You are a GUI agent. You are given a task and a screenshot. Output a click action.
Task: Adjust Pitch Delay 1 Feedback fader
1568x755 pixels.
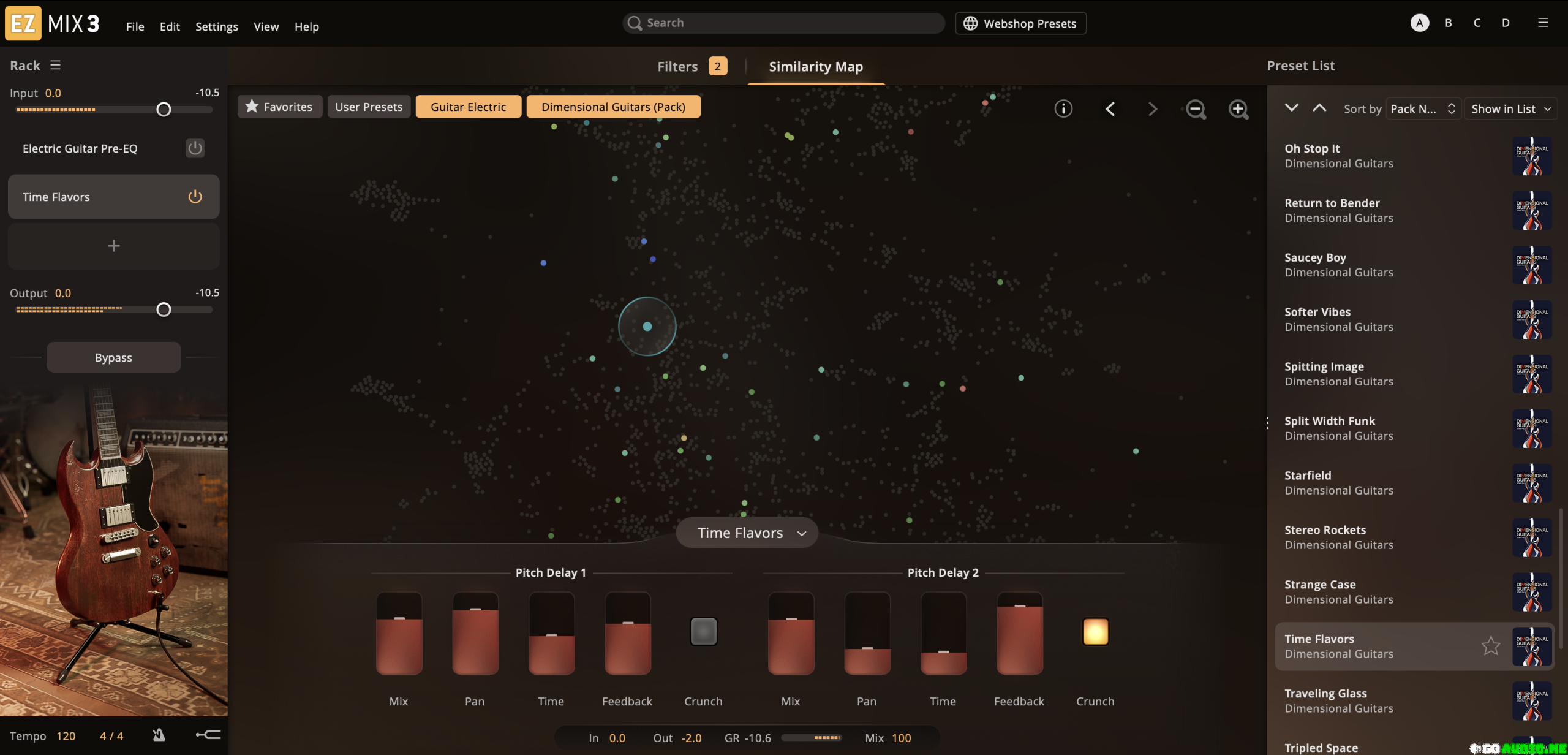(628, 634)
